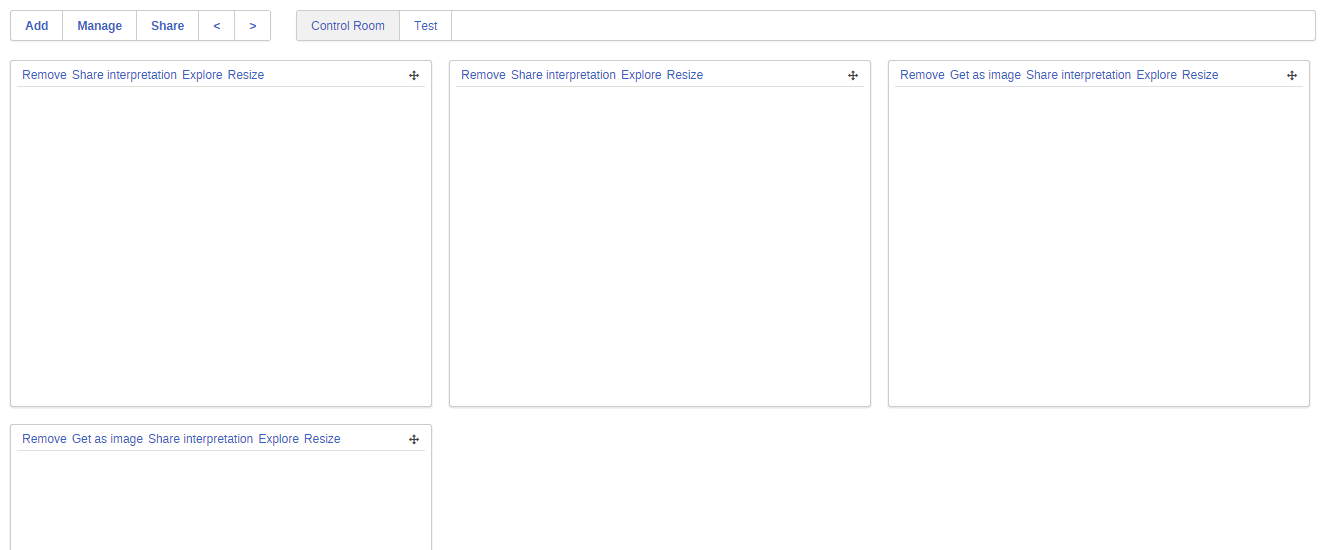The width and height of the screenshot is (1325, 550).
Task: Click Explore on the top-middle widget
Action: point(641,75)
